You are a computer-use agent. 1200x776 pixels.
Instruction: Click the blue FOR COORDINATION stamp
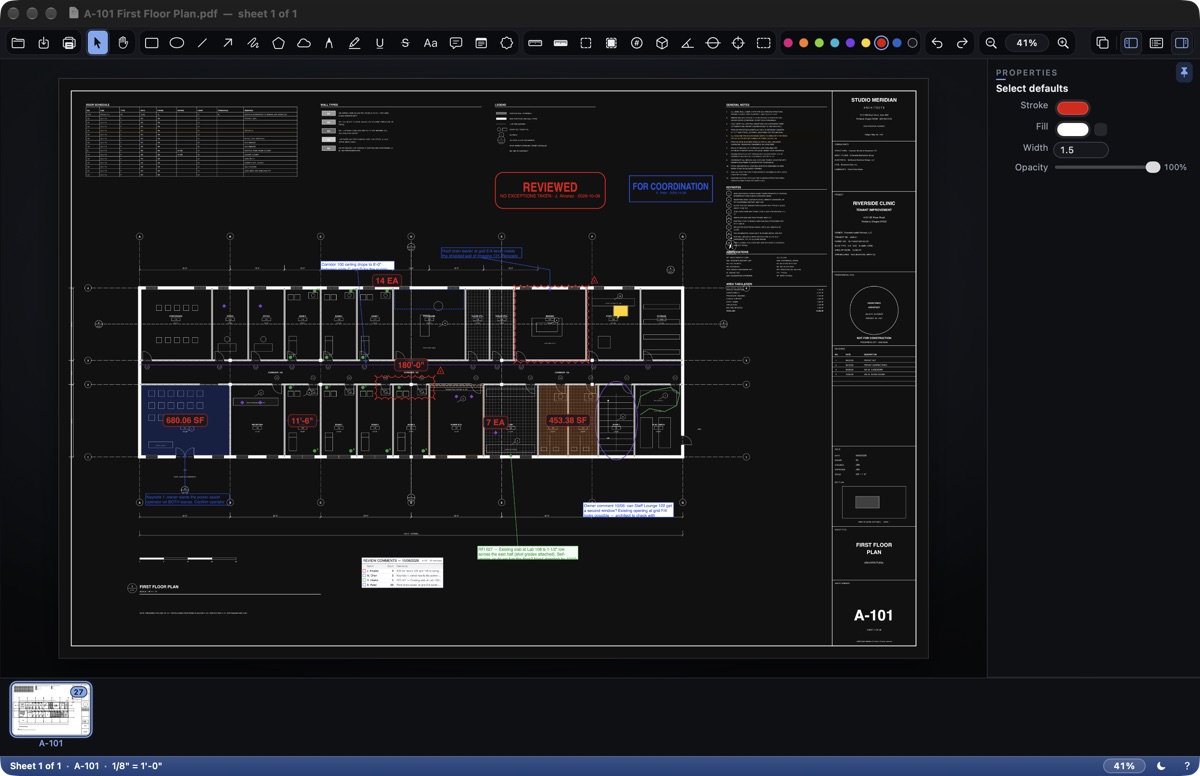670,188
